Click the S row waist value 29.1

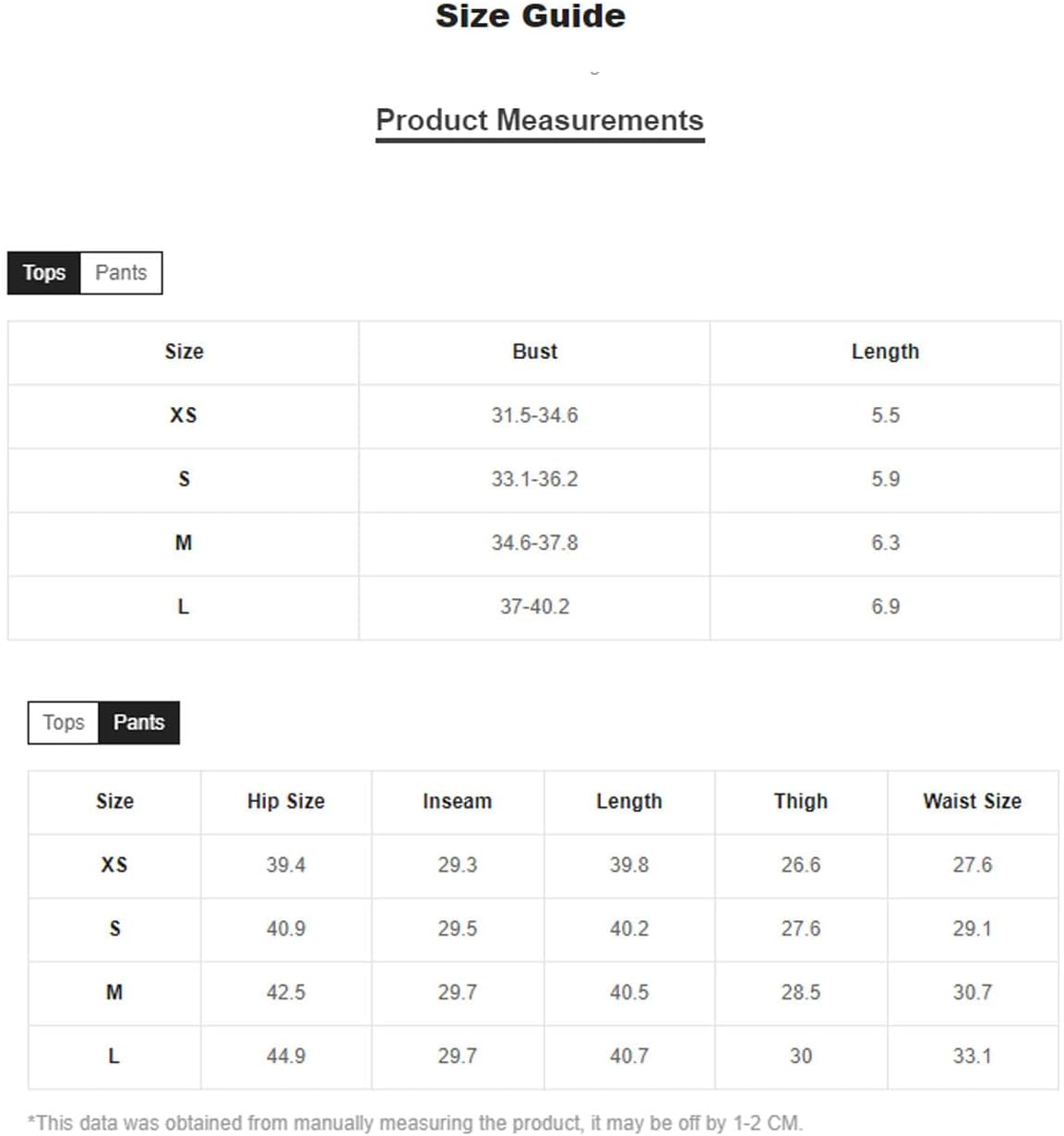click(972, 928)
